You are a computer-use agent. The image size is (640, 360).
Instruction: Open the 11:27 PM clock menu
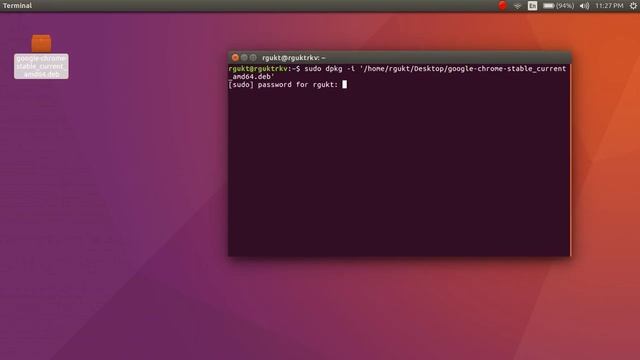(609, 6)
